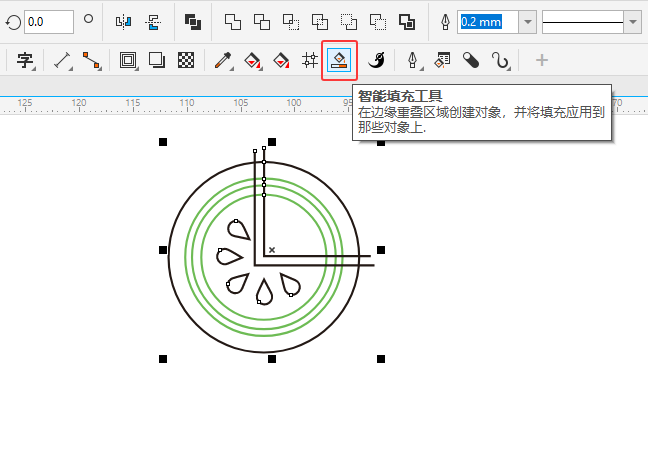Select the fill bucket icon before mesh fill
This screenshot has width=648, height=465.
(x=281, y=60)
